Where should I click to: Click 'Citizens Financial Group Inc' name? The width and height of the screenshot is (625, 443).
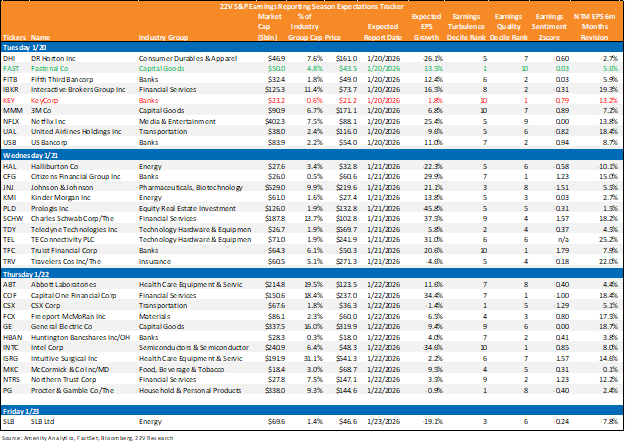pos(75,177)
